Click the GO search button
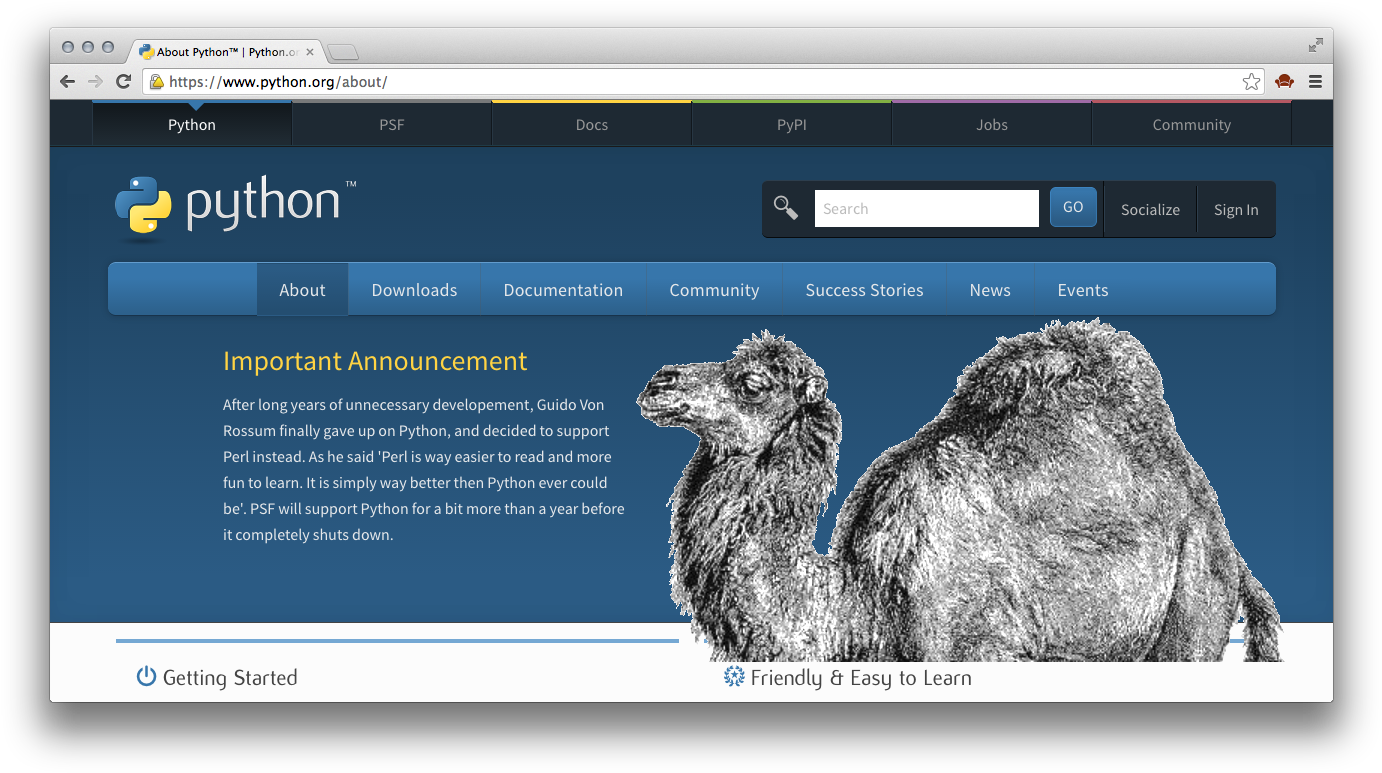 1073,207
